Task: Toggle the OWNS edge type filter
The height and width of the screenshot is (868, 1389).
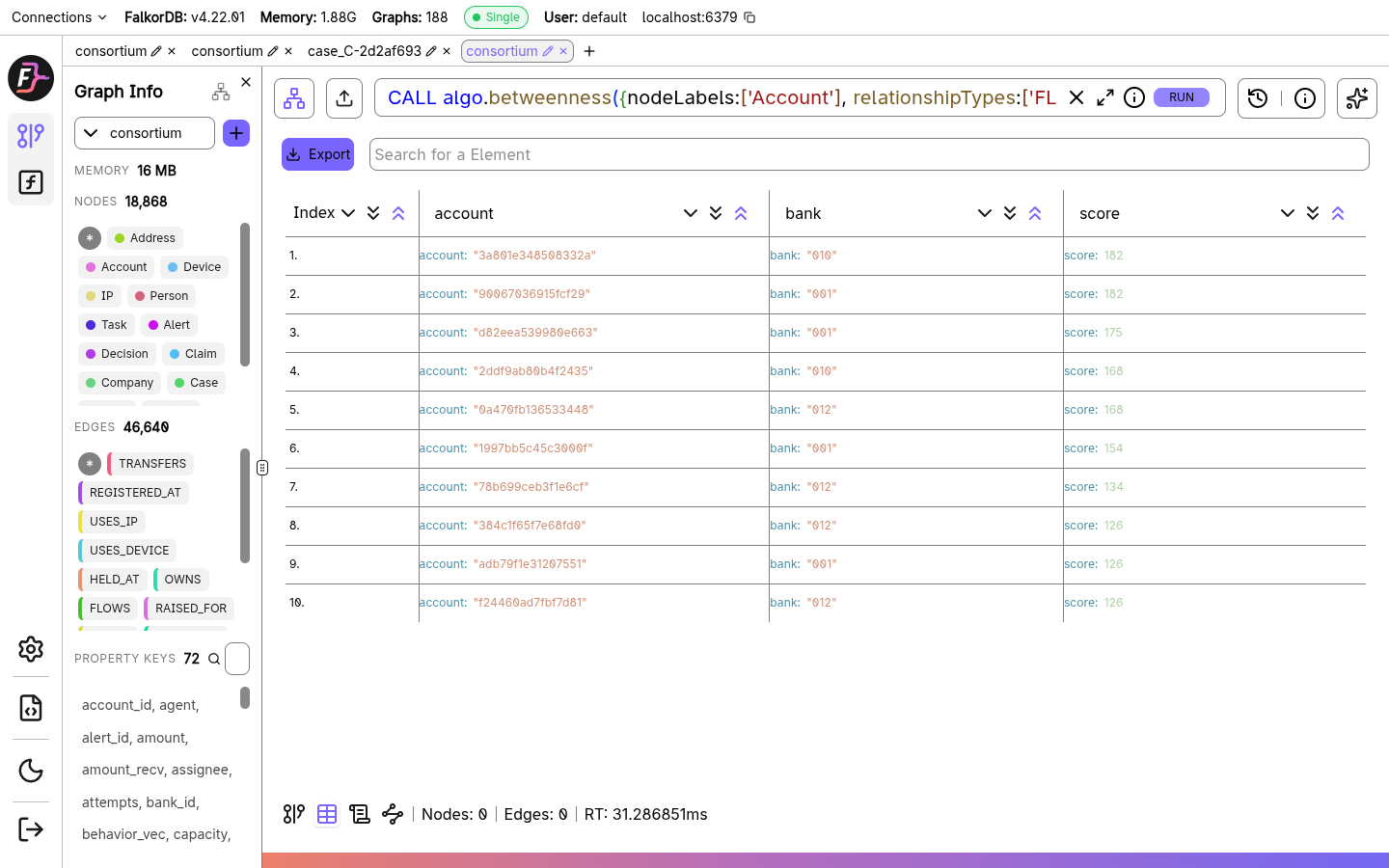Action: pyautogui.click(x=181, y=580)
